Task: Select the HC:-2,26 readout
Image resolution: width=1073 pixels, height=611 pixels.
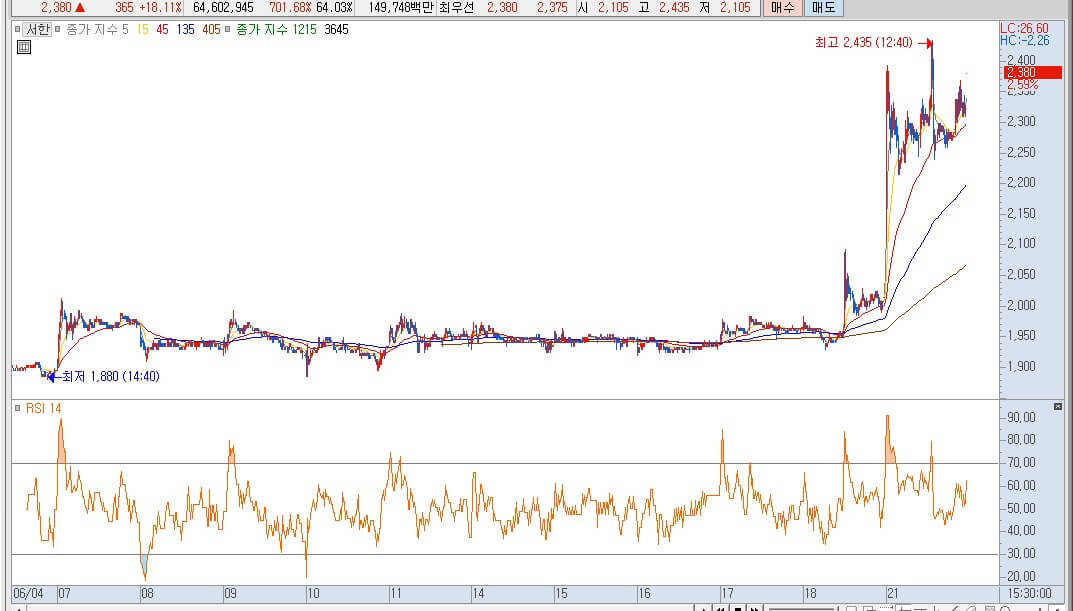Action: (1024, 40)
